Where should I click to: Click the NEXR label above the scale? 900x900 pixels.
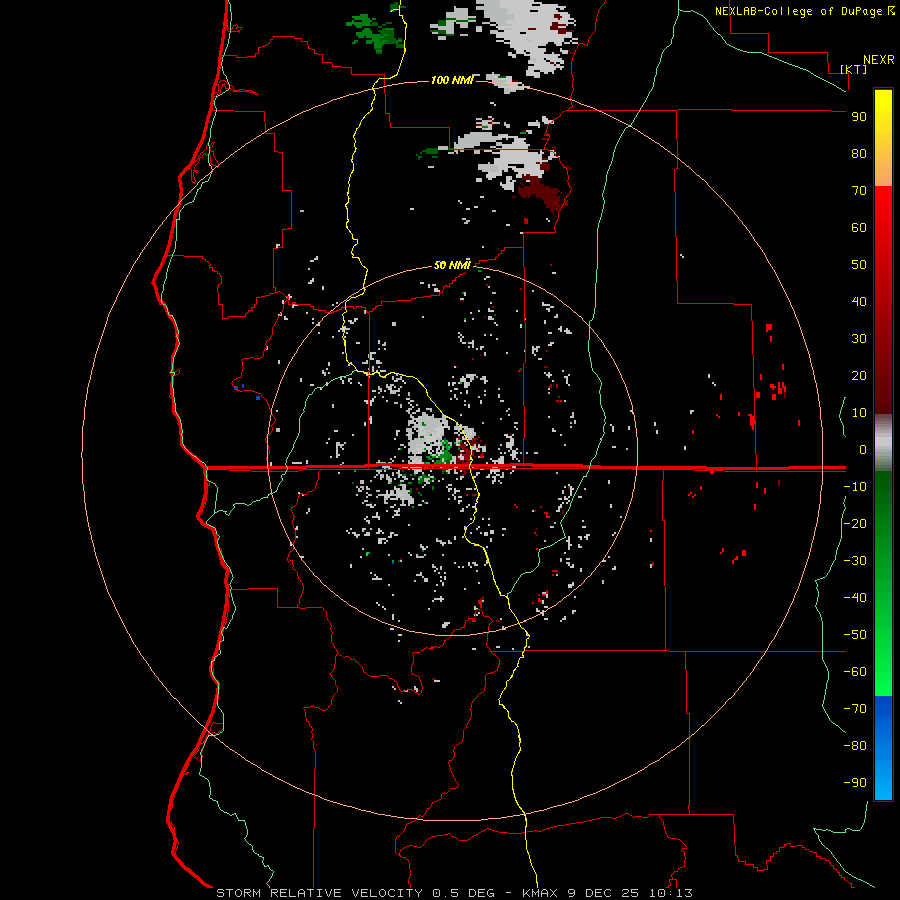pos(878,60)
